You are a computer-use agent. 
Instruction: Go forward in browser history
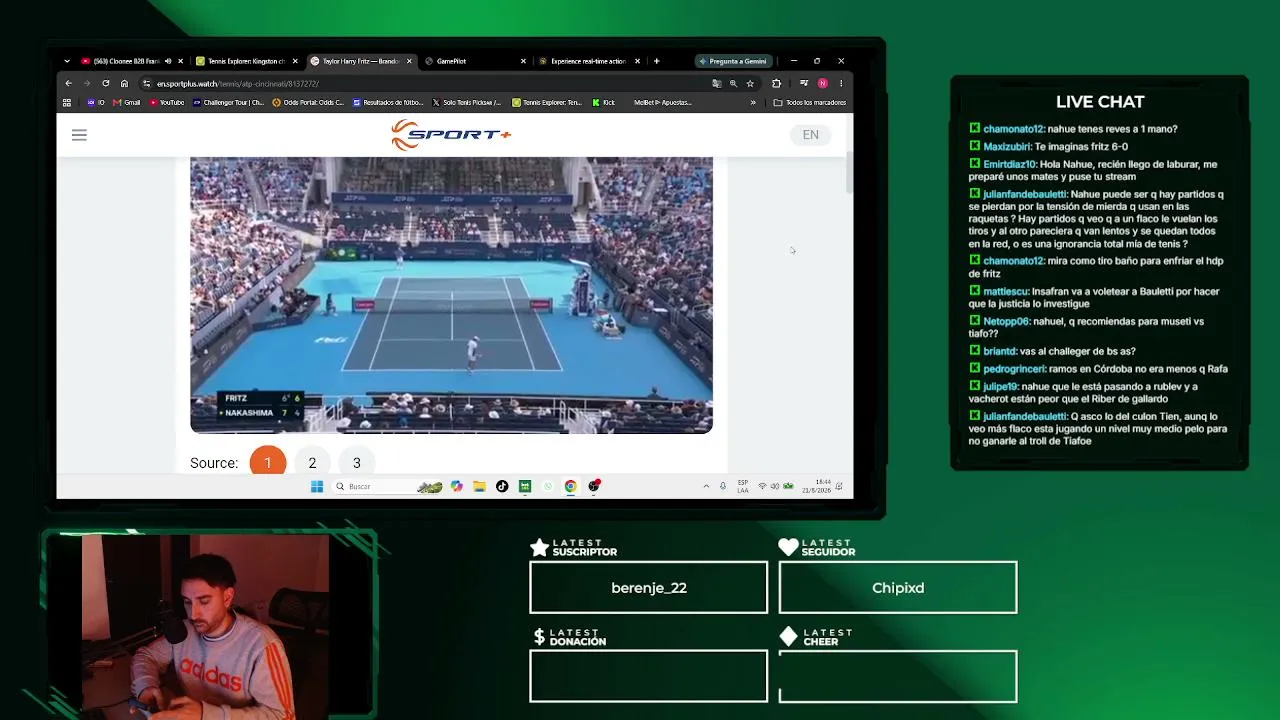pos(87,83)
